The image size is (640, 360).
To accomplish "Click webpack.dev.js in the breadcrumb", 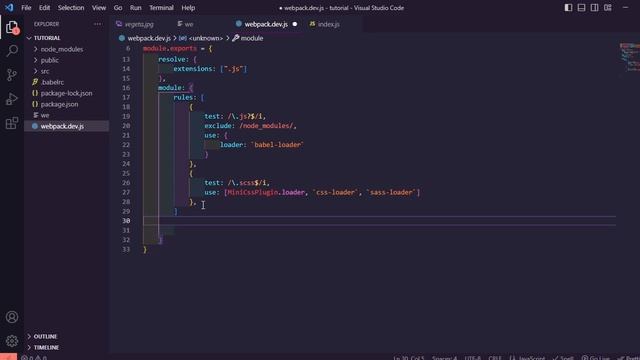I will pyautogui.click(x=149, y=38).
